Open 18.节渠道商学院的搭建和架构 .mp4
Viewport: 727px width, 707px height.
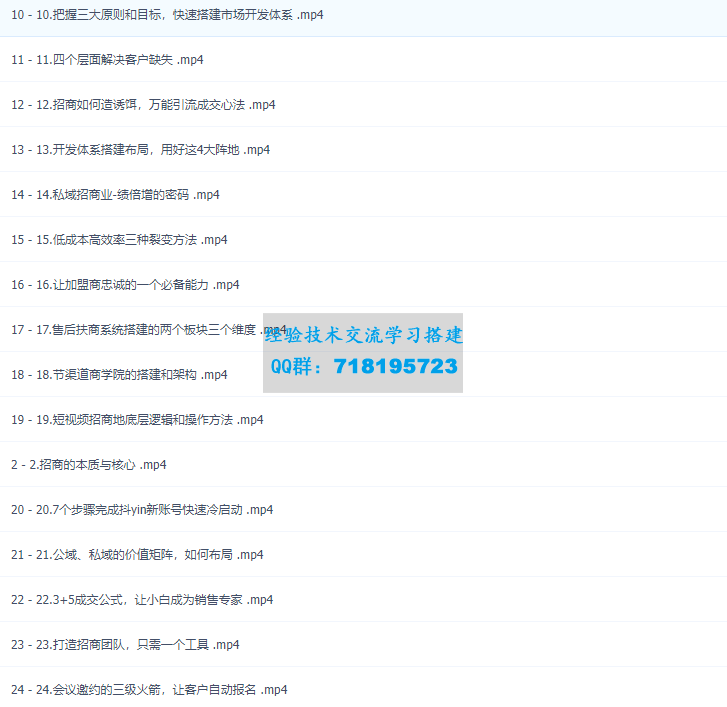coord(119,375)
